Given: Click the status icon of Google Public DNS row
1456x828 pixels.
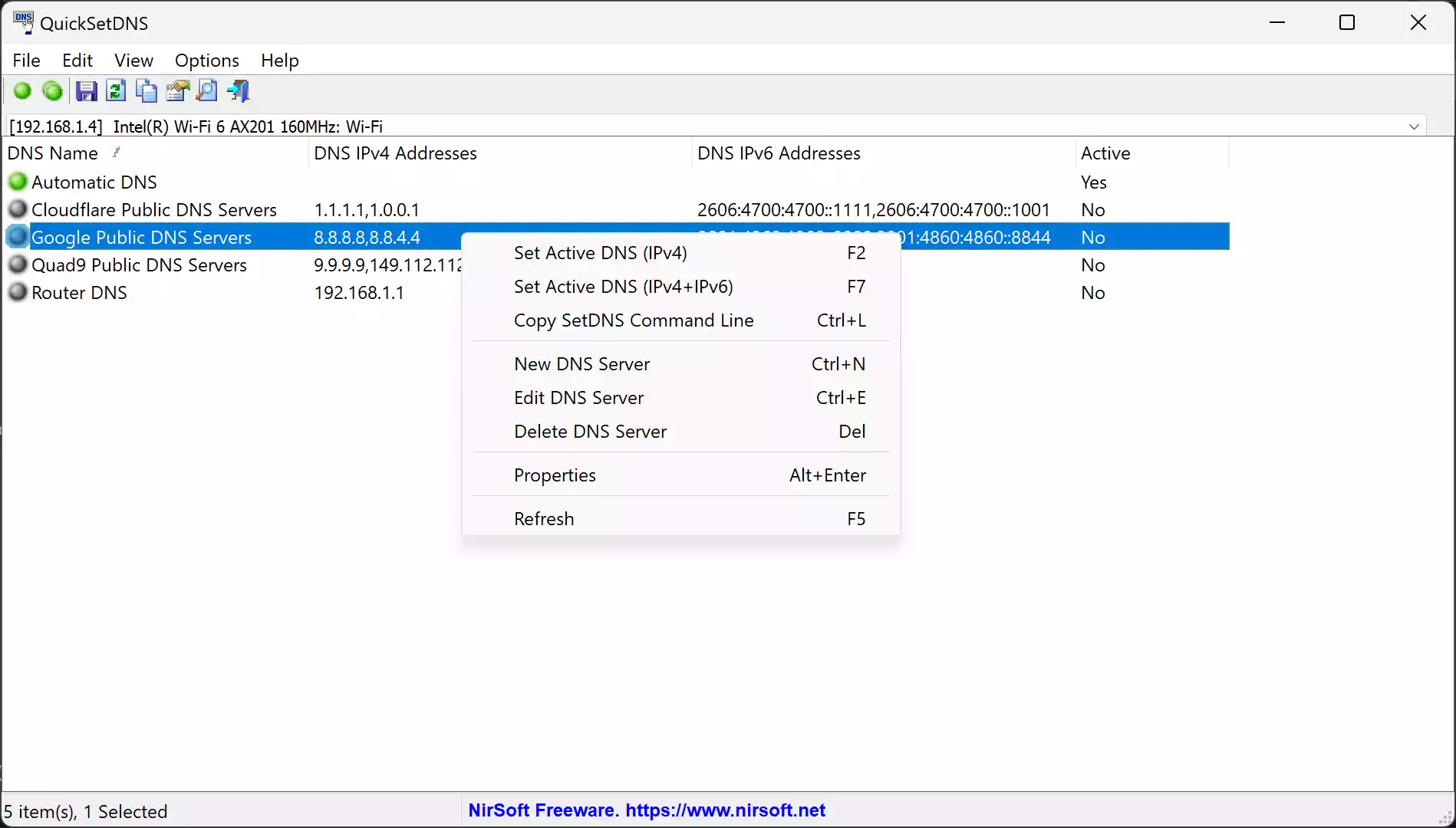Looking at the screenshot, I should coord(18,237).
